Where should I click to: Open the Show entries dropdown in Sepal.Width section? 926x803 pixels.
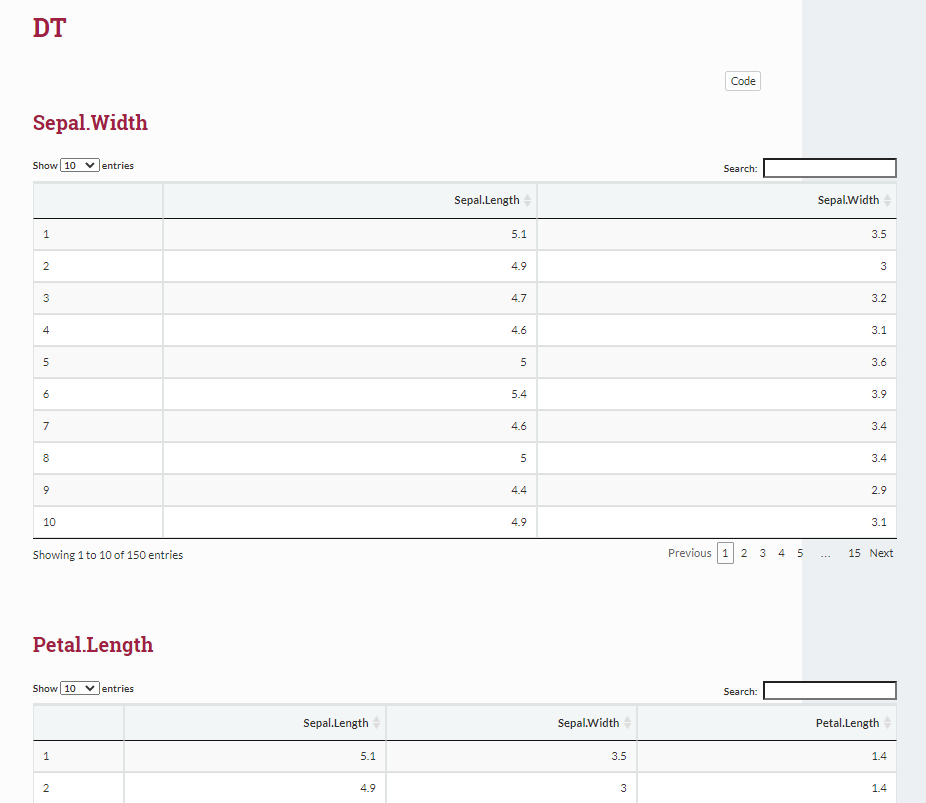80,165
